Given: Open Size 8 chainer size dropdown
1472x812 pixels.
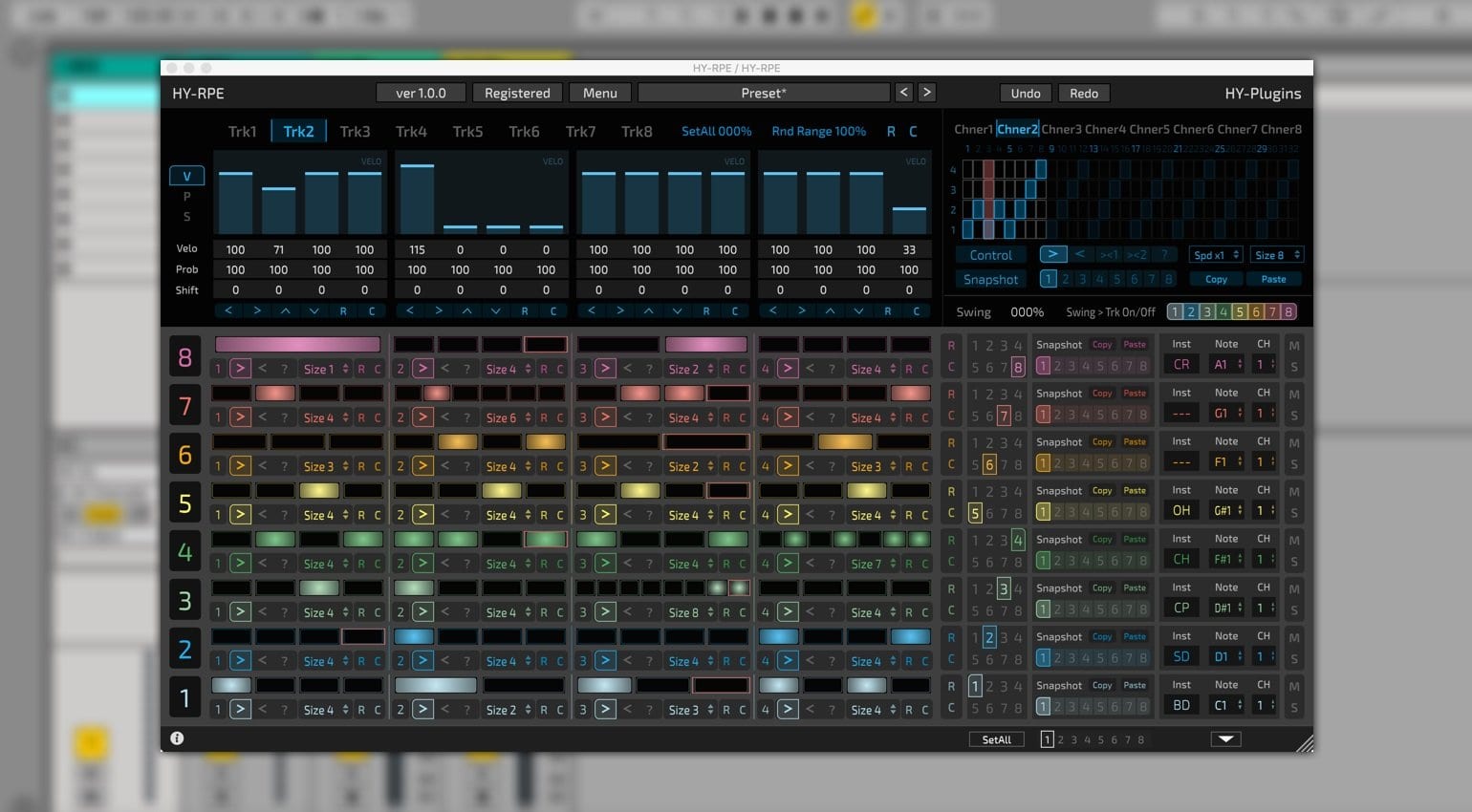Looking at the screenshot, I should (1277, 254).
